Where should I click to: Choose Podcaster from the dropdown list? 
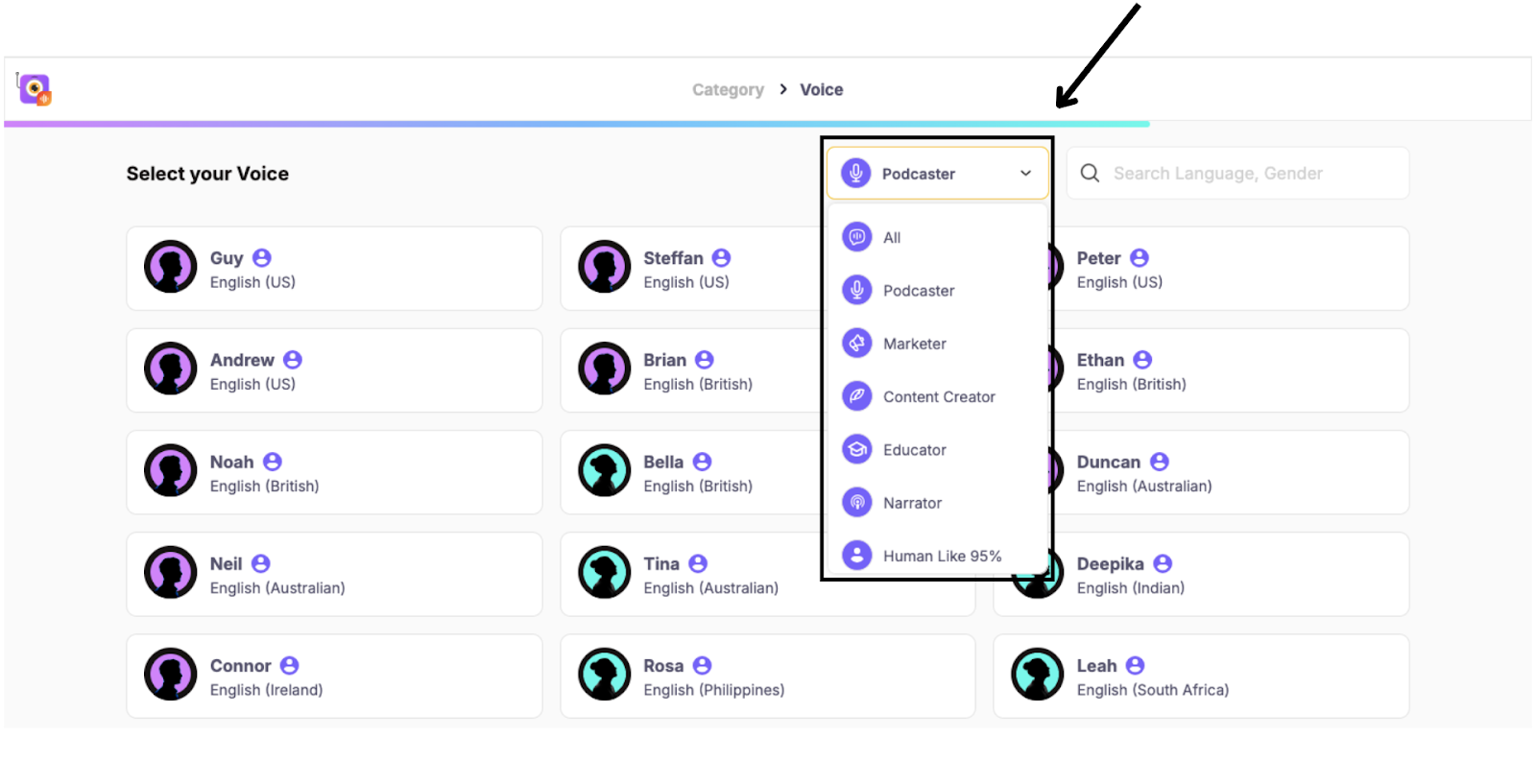pyautogui.click(x=938, y=290)
